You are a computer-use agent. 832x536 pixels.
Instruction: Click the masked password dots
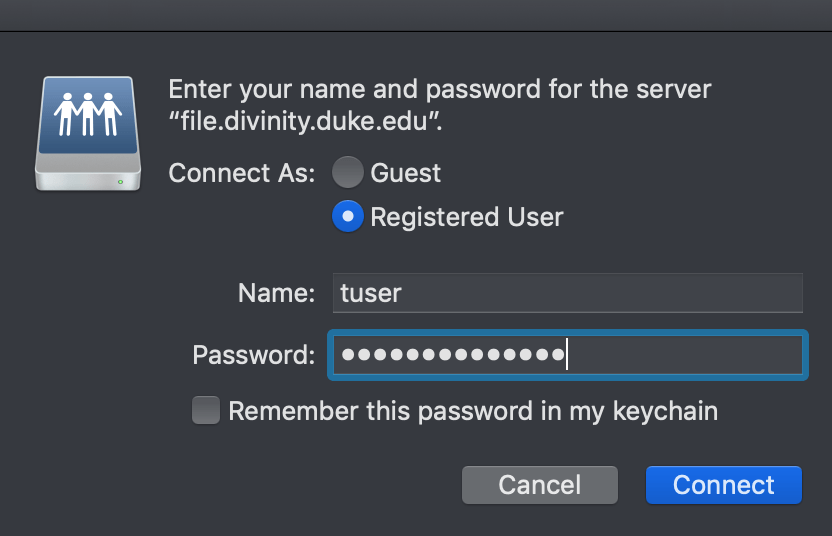point(451,355)
